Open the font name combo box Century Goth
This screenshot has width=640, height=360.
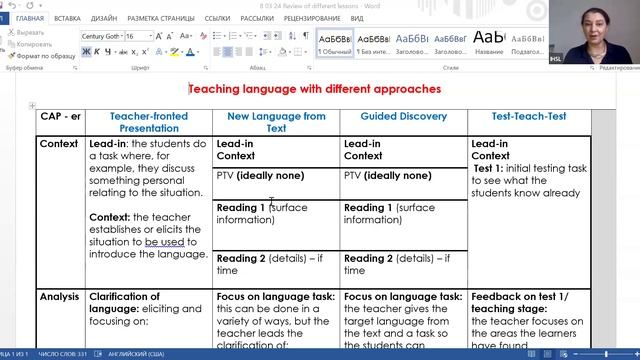point(102,36)
